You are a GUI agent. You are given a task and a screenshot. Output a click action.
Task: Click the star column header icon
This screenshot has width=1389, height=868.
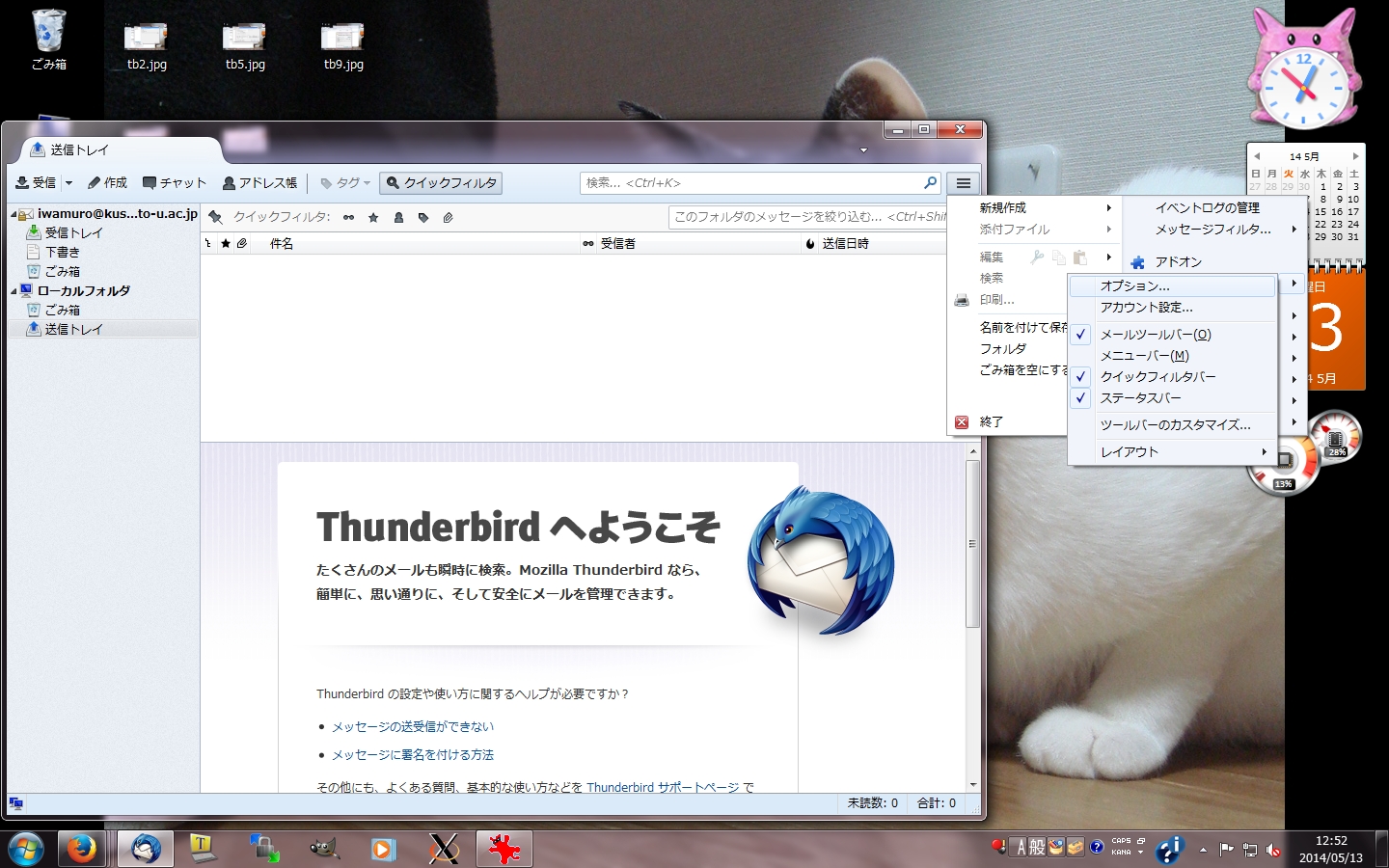(x=226, y=243)
